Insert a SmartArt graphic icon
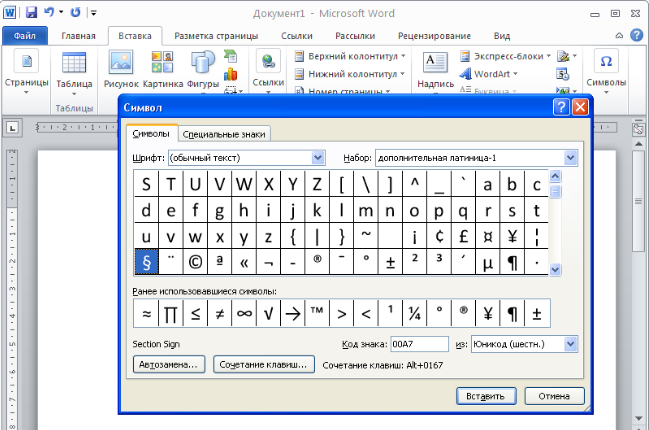This screenshot has height=430, width=649. pos(231,56)
